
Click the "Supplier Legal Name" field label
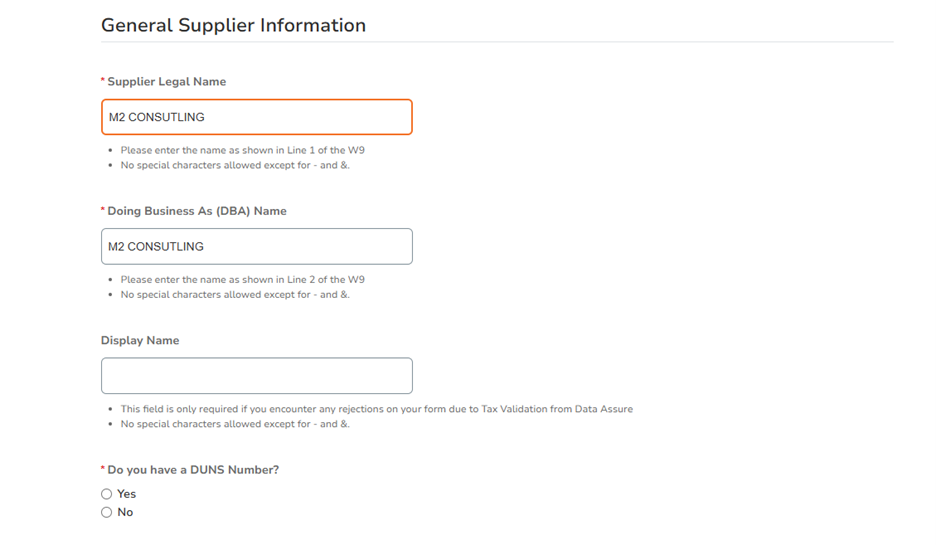(166, 82)
